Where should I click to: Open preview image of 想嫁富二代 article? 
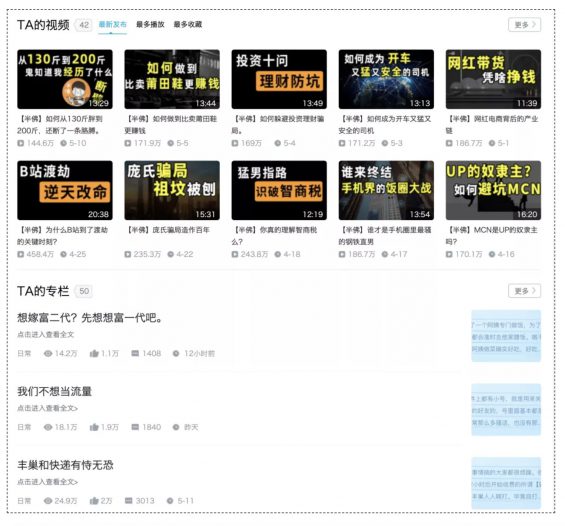point(506,336)
